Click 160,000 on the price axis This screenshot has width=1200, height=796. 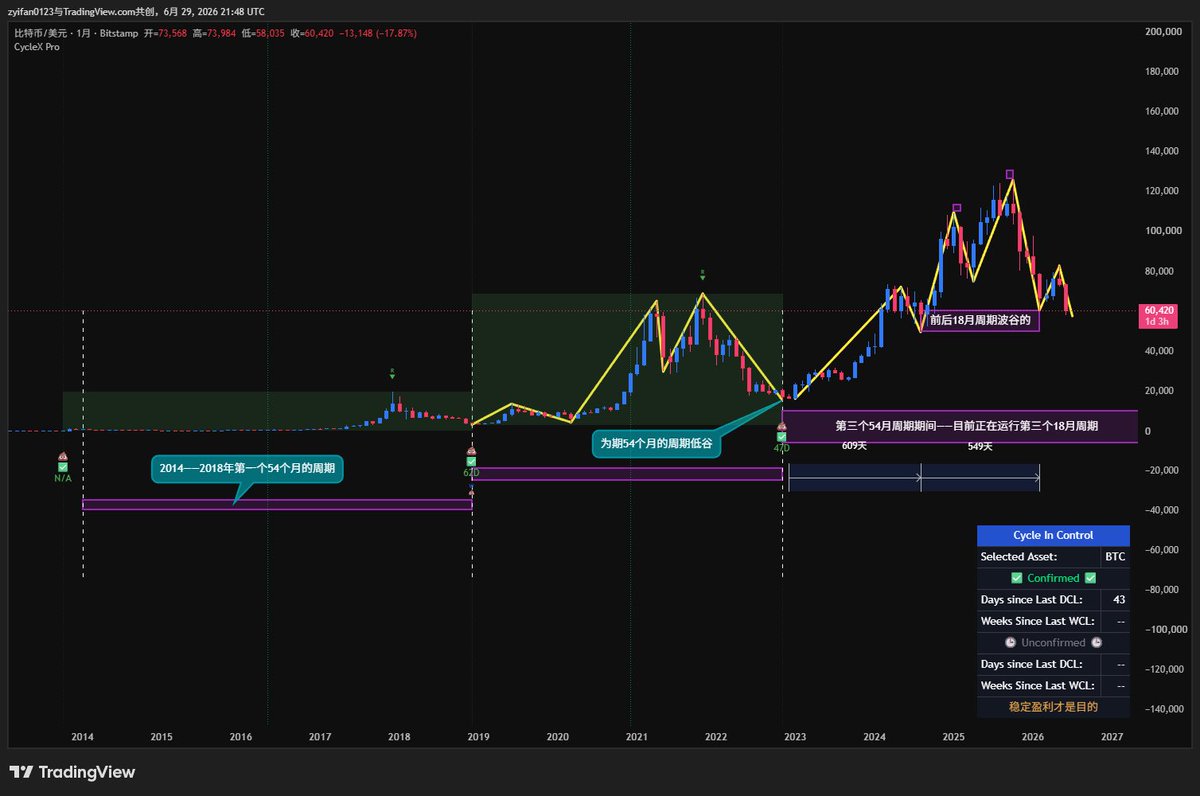[x=1164, y=111]
